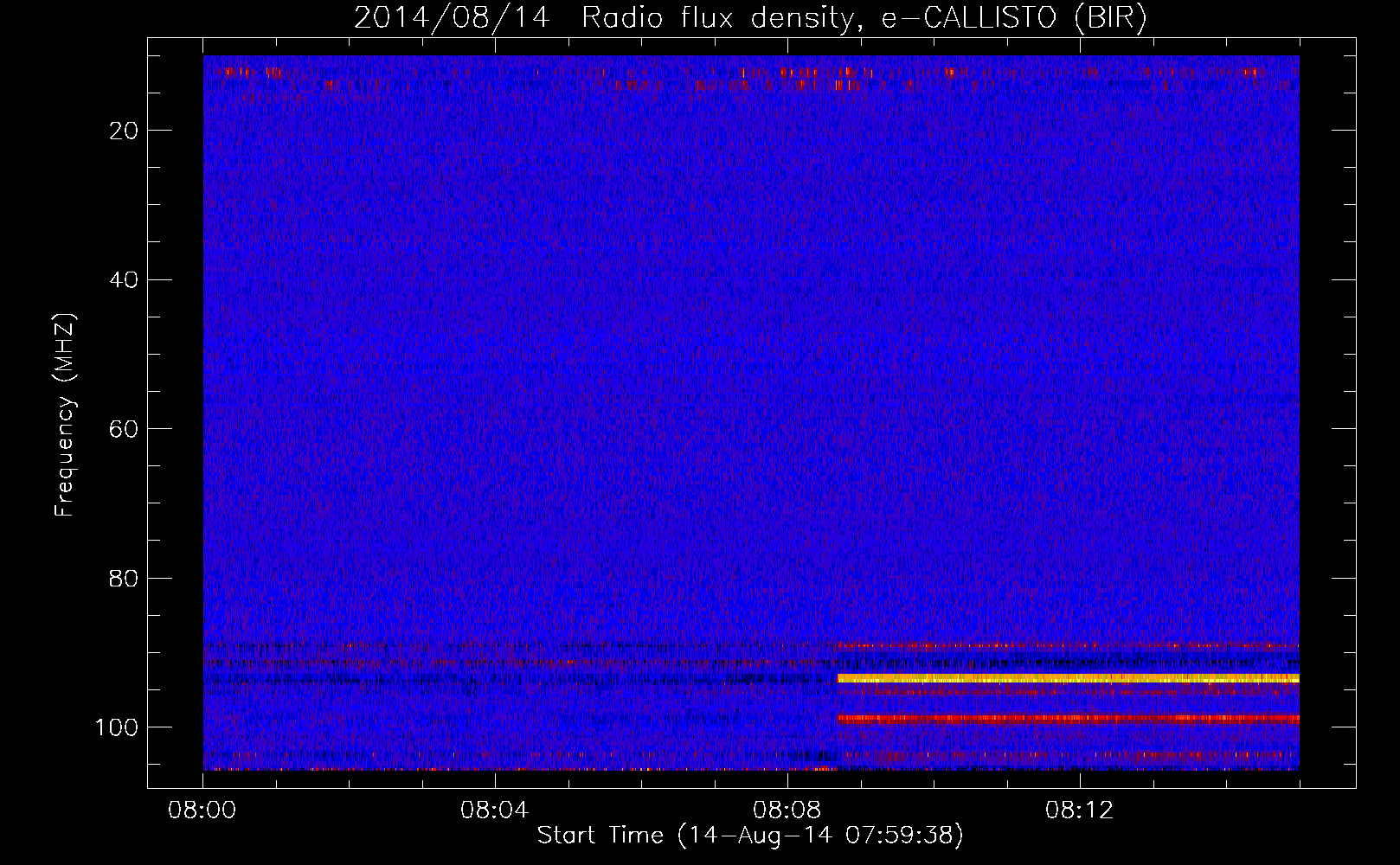The width and height of the screenshot is (1400, 865).
Task: Click the 60 MHz frequency tick label
Action: 125,429
